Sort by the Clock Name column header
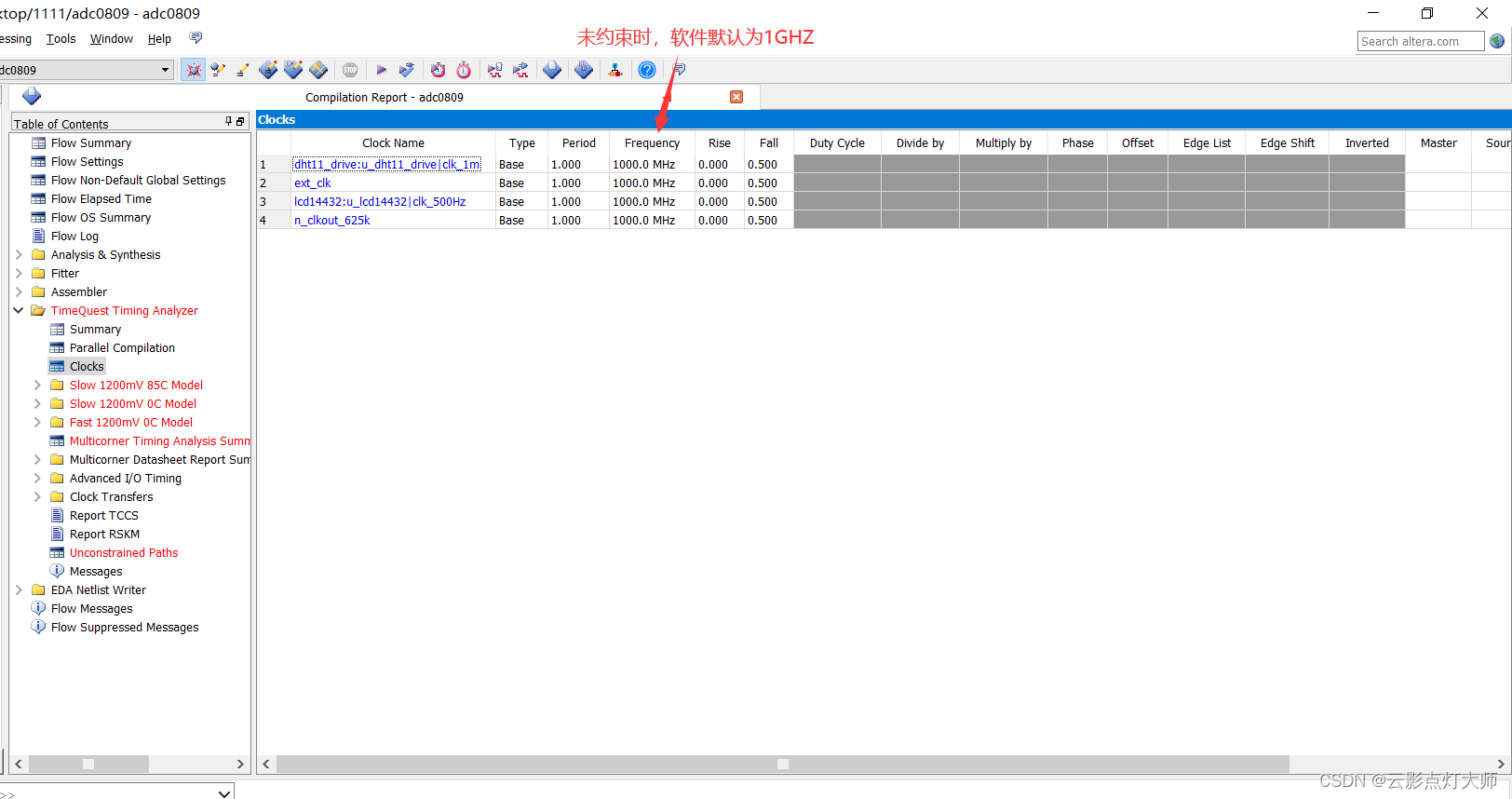Viewport: 1512px width, 799px height. pyautogui.click(x=393, y=142)
